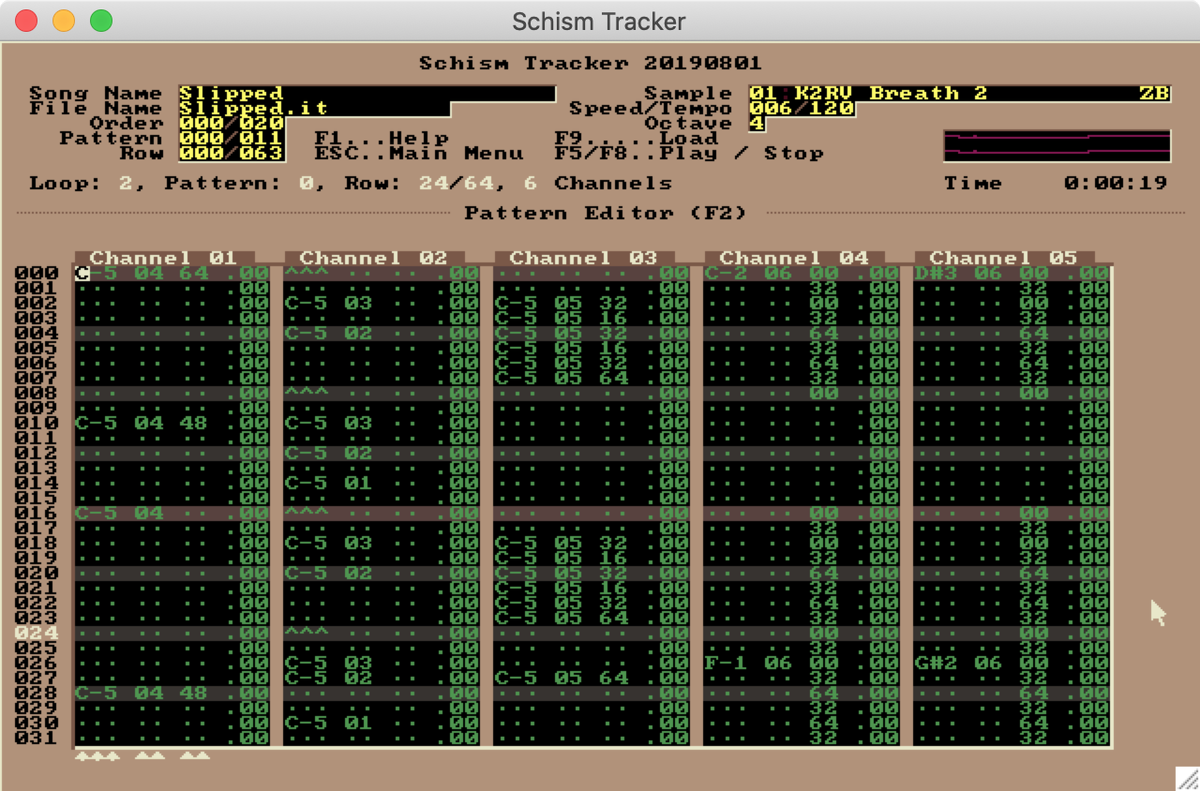Click the Song Name field containing Slipped
Viewport: 1200px width, 791px height.
coord(367,93)
